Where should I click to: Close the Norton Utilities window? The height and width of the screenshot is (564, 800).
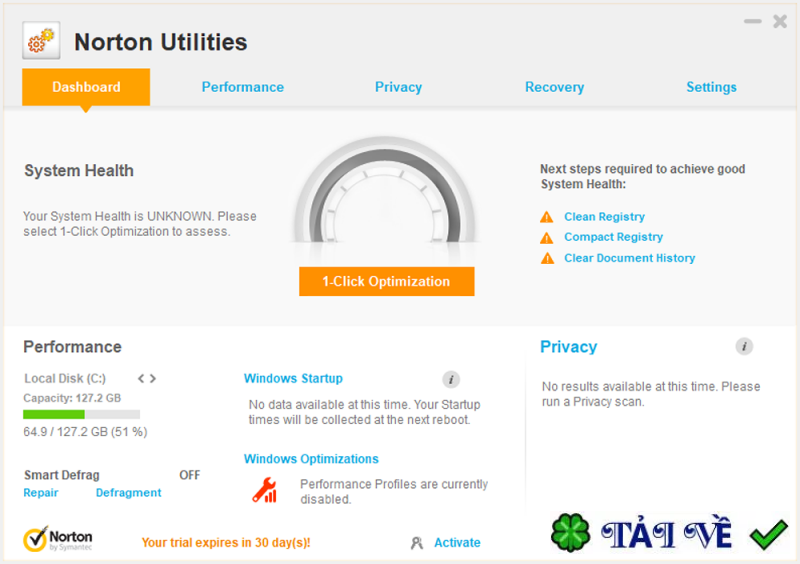780,21
